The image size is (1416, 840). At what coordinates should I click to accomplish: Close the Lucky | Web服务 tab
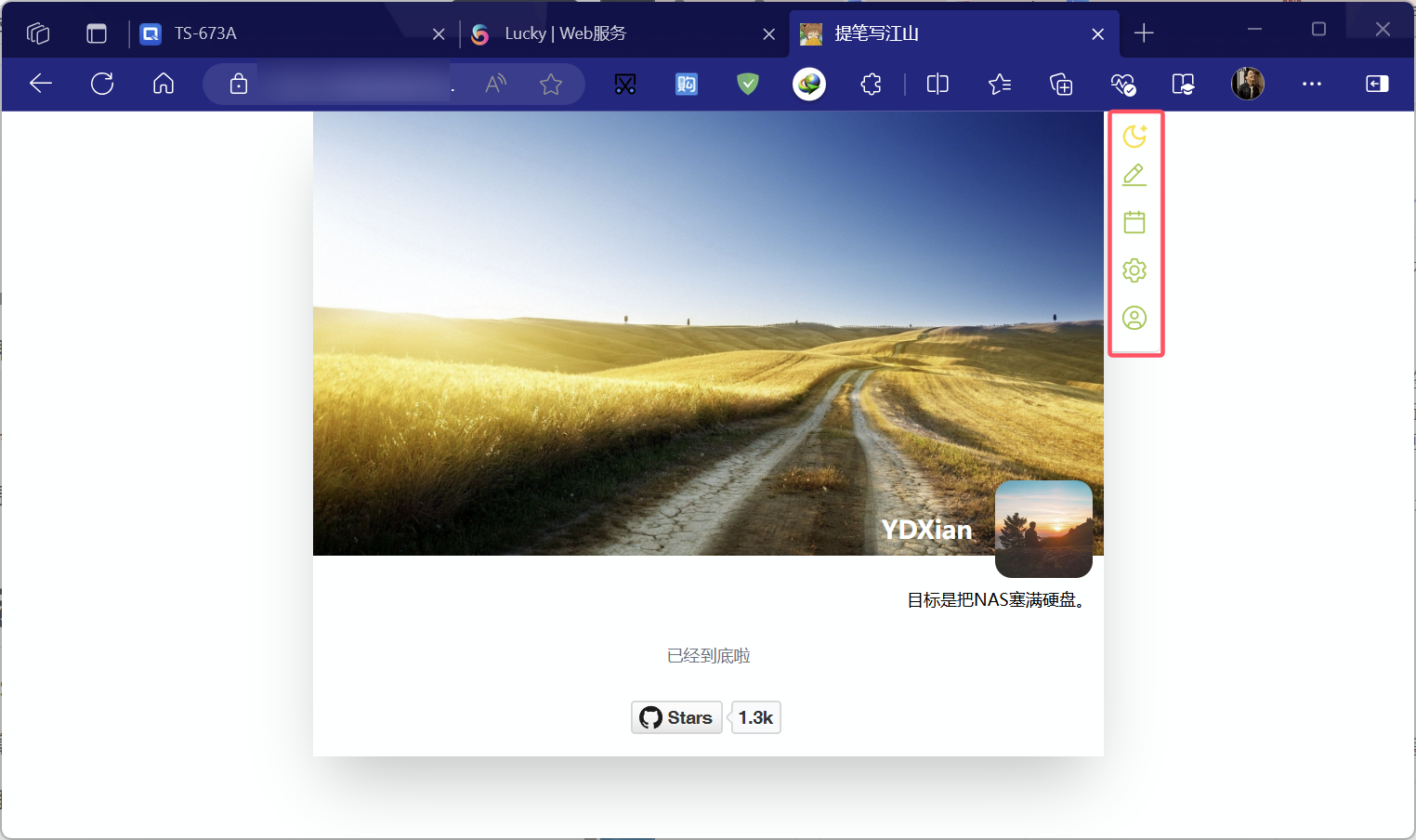tap(768, 34)
